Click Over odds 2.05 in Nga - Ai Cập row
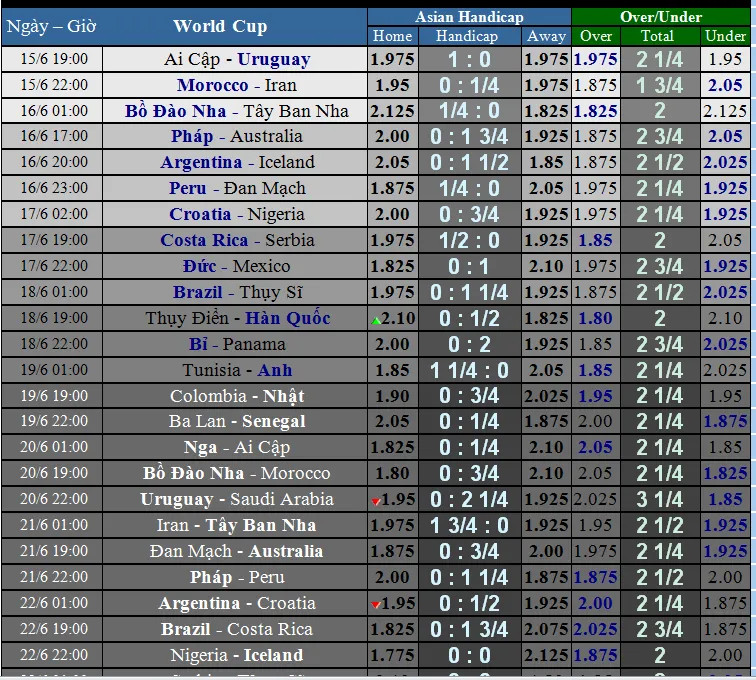Screen dimensions: 756x680 pos(595,448)
